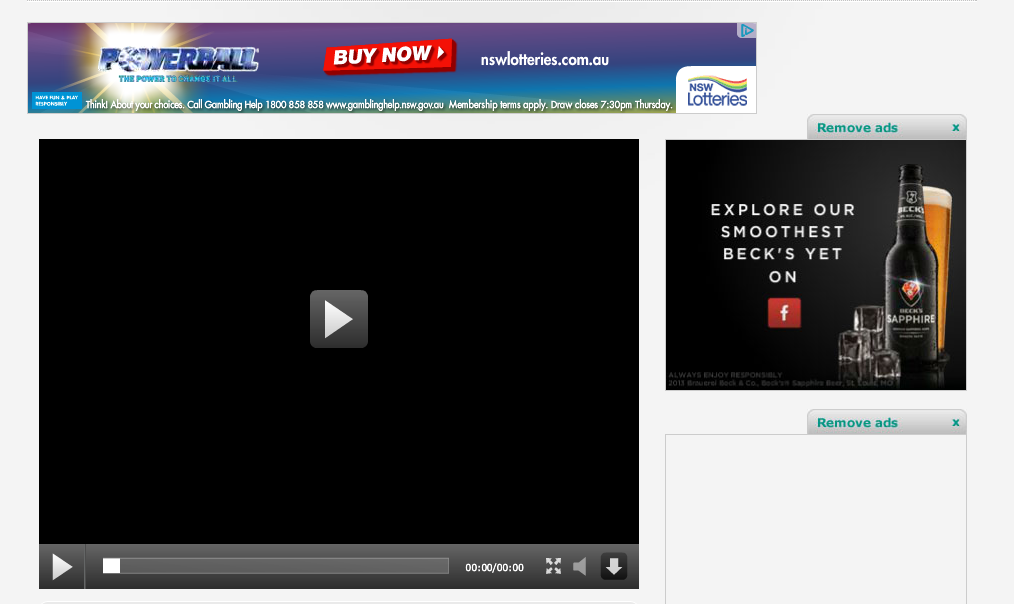Click the middle of the video progress track
Screen dimensions: 1014x604
tap(275, 566)
